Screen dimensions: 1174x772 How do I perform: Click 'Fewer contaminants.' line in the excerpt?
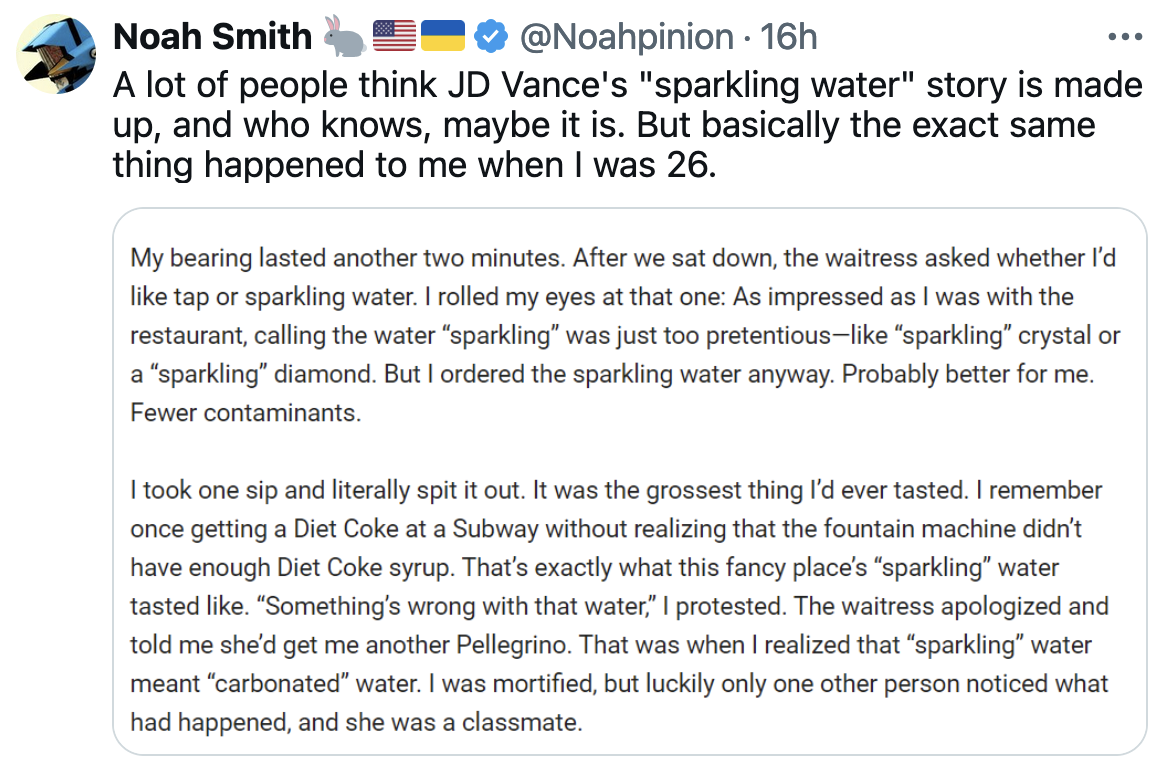click(x=245, y=413)
